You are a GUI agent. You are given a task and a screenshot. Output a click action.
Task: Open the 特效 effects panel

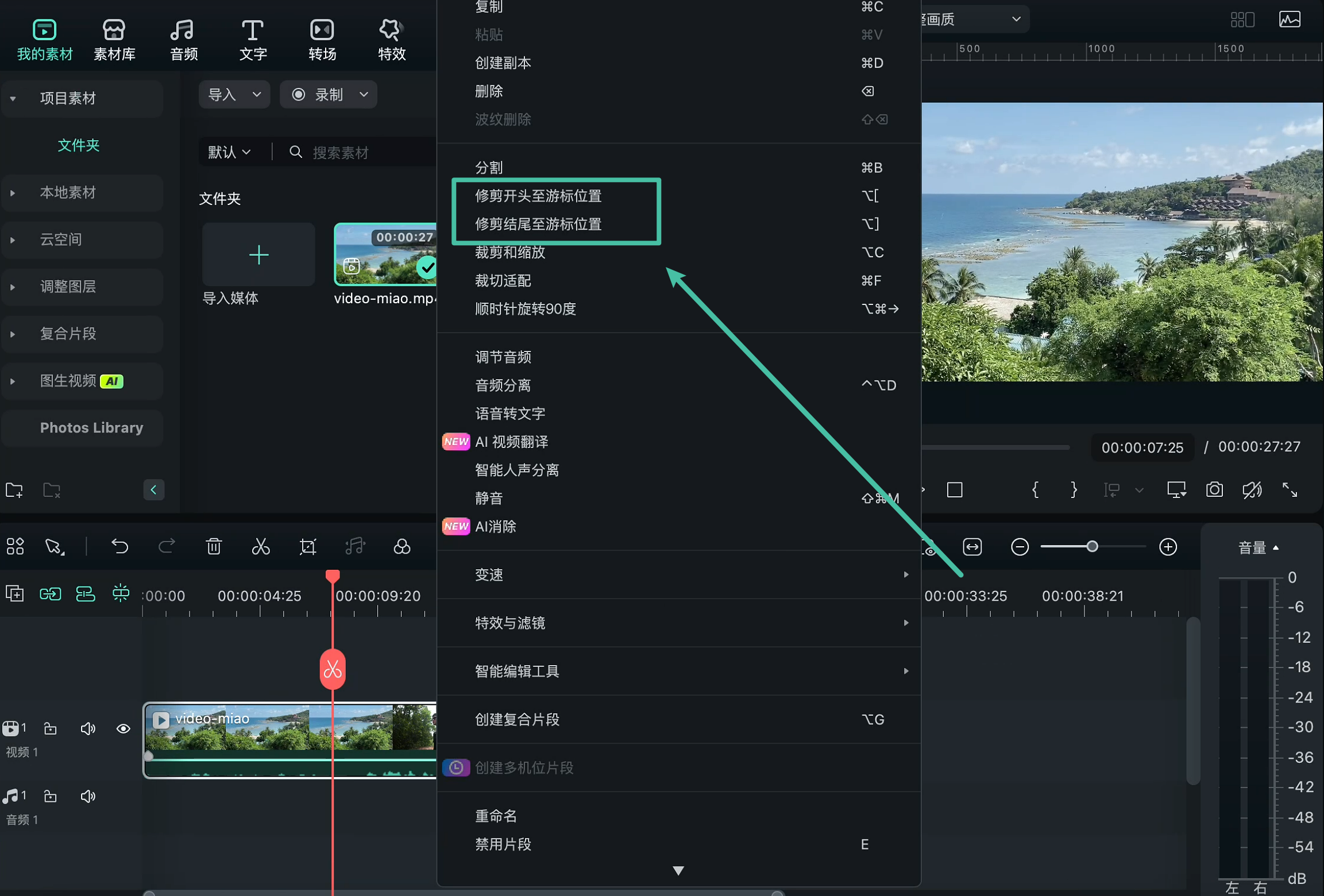click(391, 37)
